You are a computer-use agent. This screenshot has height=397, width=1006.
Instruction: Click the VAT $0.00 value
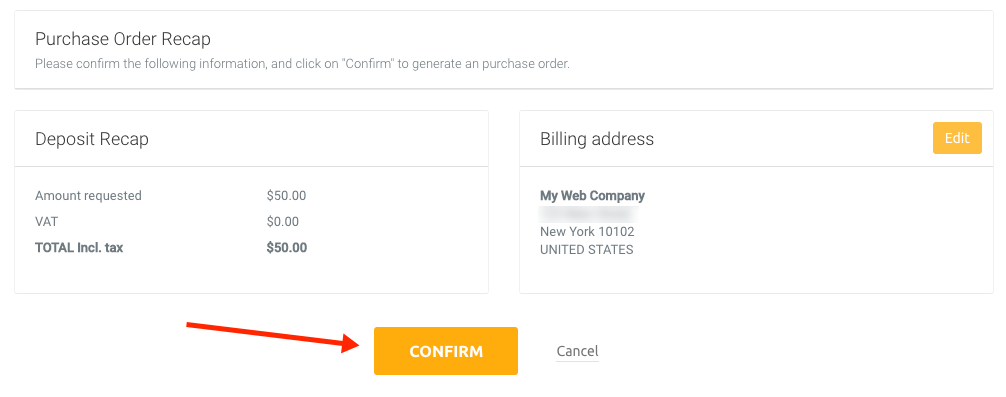coord(283,221)
